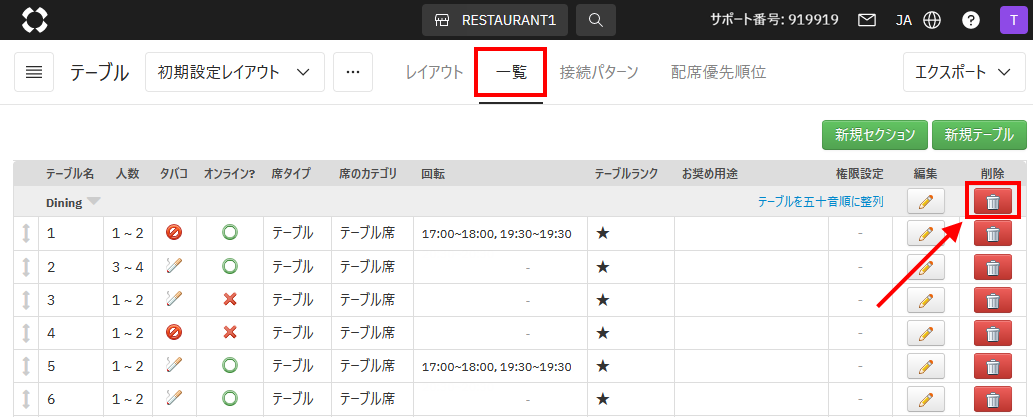Click the テーブルを五十音順に整列 link
1033x417 pixels.
tap(820, 202)
